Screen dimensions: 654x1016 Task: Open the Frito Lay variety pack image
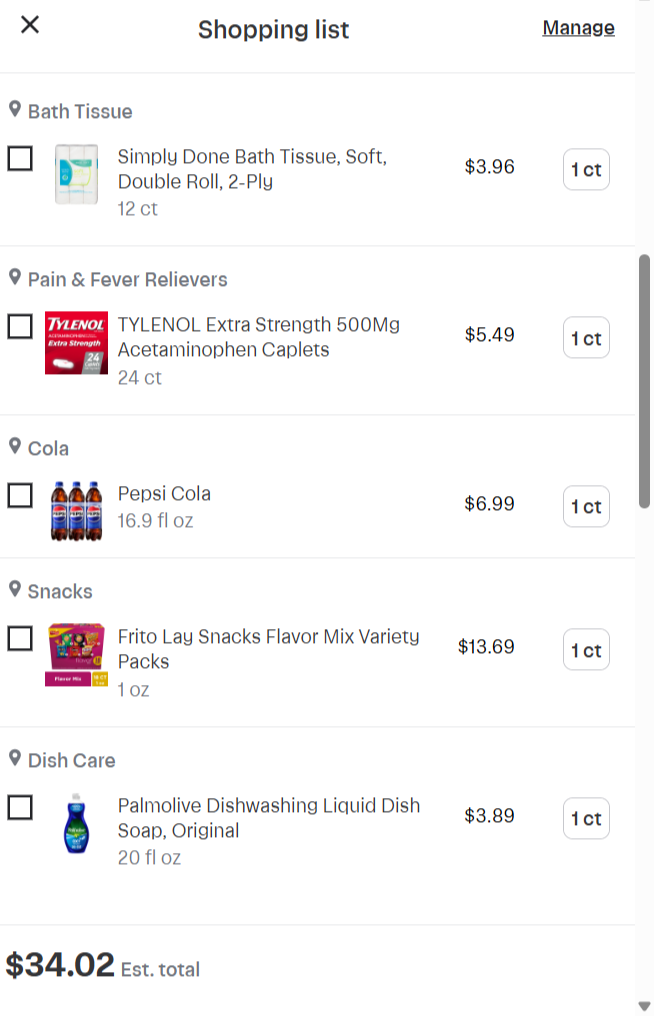pos(76,654)
